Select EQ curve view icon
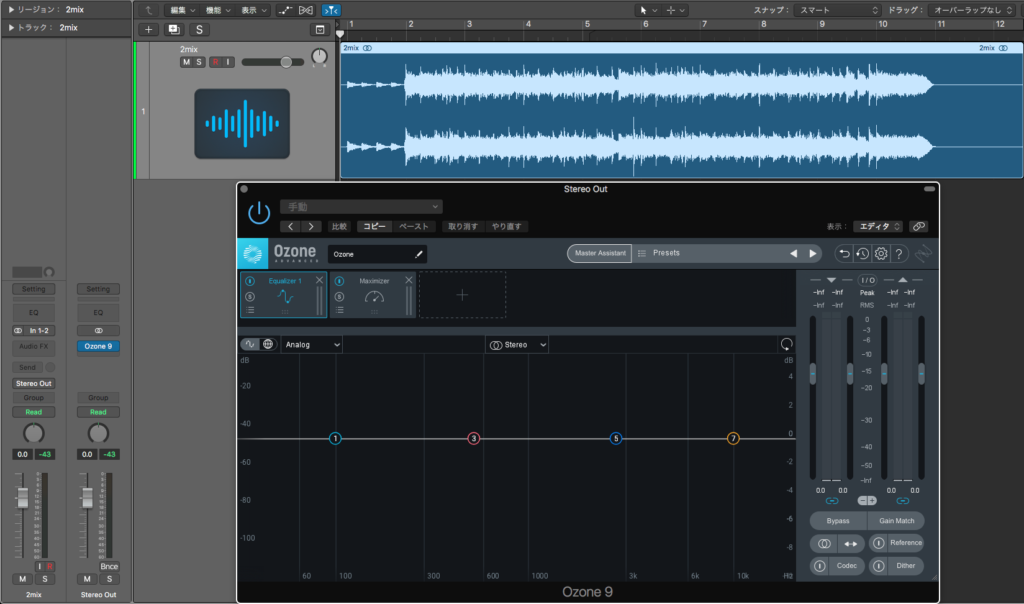This screenshot has height=604, width=1024. pyautogui.click(x=250, y=344)
